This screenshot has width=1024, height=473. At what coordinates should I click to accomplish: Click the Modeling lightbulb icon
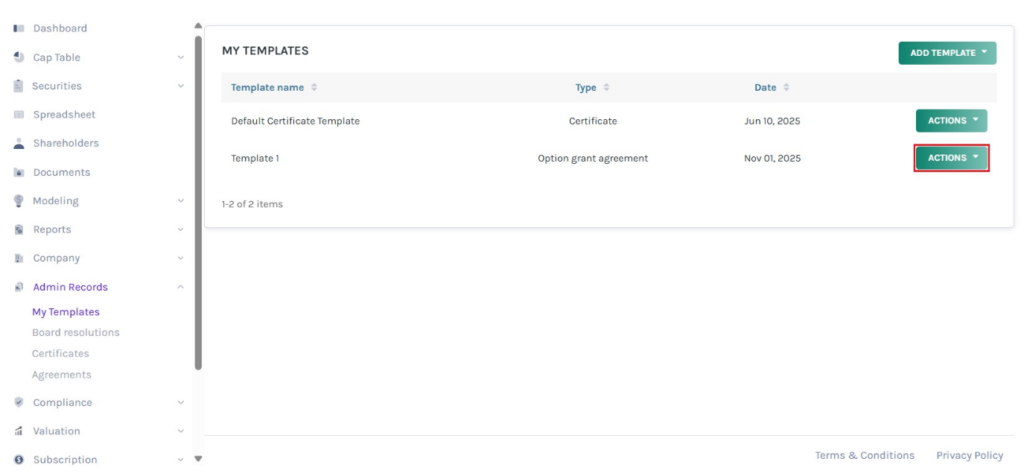tap(19, 201)
